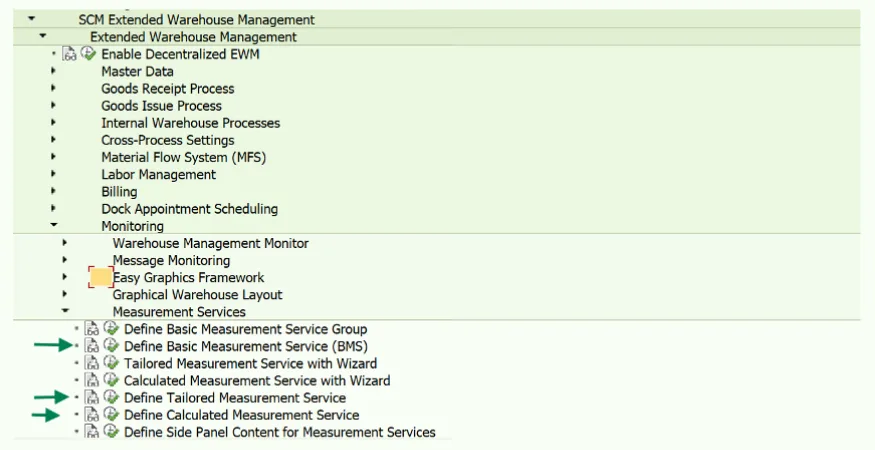Image resolution: width=875 pixels, height=450 pixels.
Task: Execute Define Calculated Measurement Service activity icon
Action: (111, 414)
